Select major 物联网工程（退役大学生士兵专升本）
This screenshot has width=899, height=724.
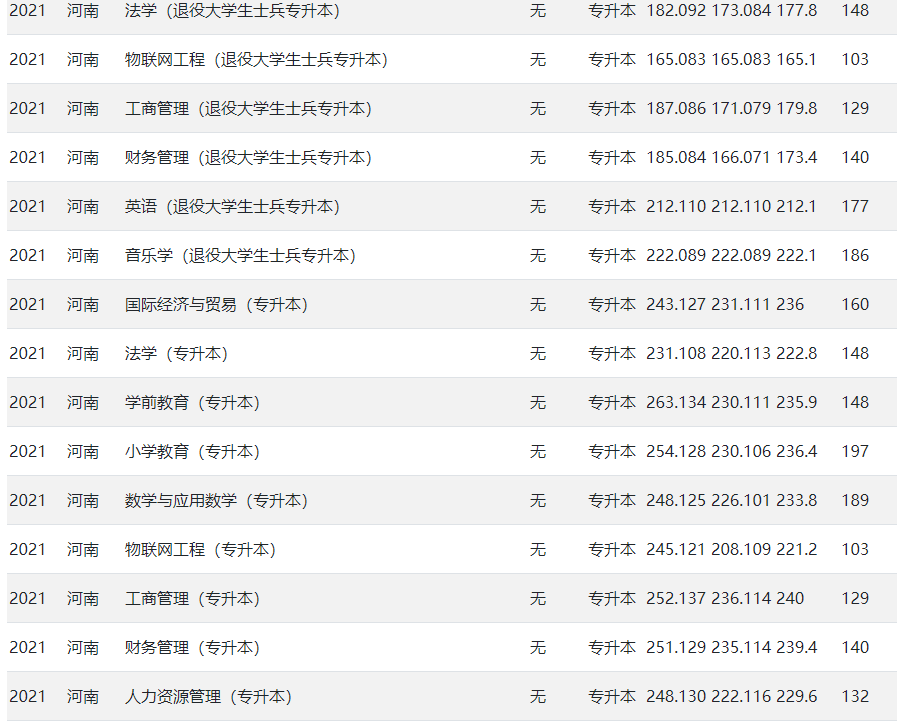click(x=256, y=60)
